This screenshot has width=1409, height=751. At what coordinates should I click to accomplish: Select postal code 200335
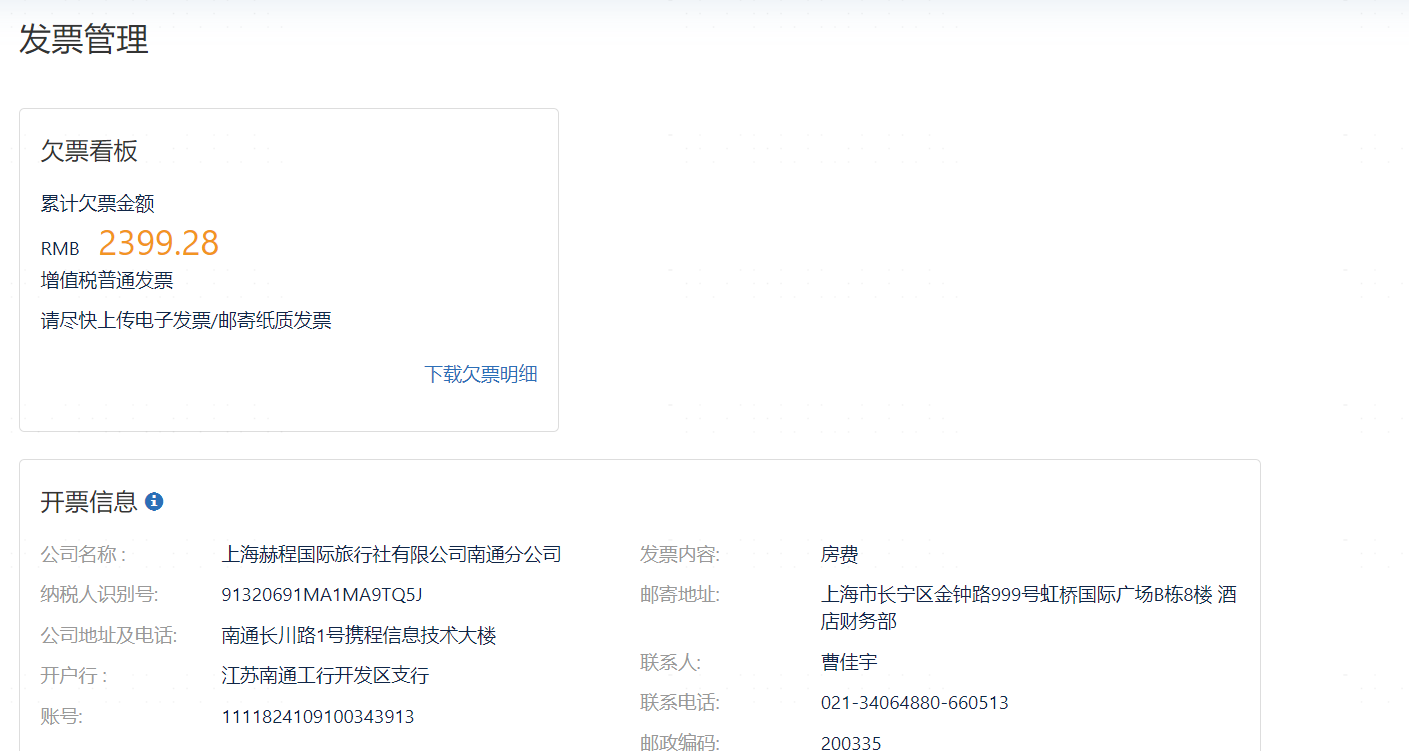(851, 743)
